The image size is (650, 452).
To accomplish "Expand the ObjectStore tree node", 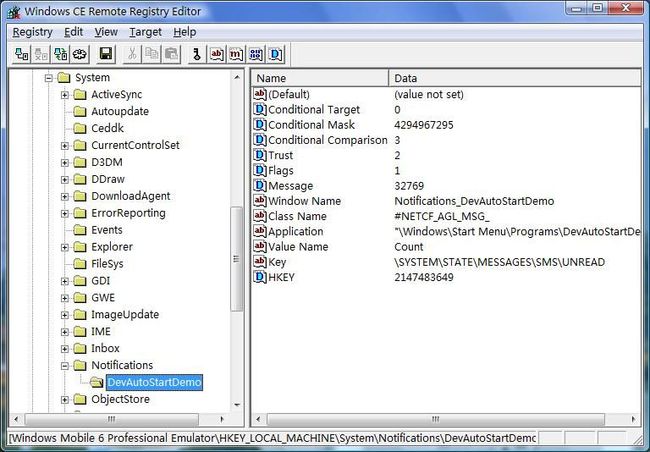I will tap(65, 399).
